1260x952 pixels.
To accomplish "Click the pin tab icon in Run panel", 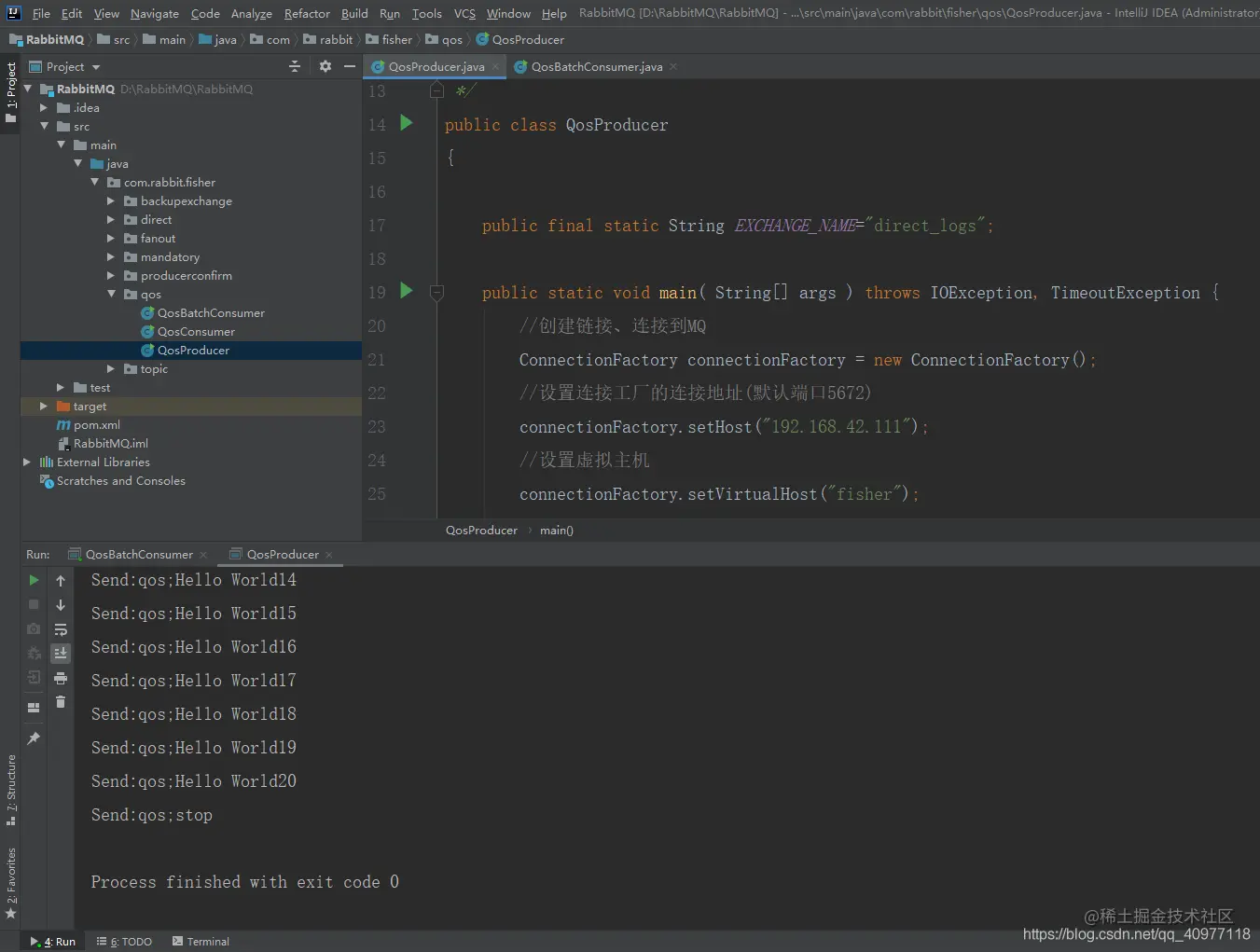I will pyautogui.click(x=34, y=738).
